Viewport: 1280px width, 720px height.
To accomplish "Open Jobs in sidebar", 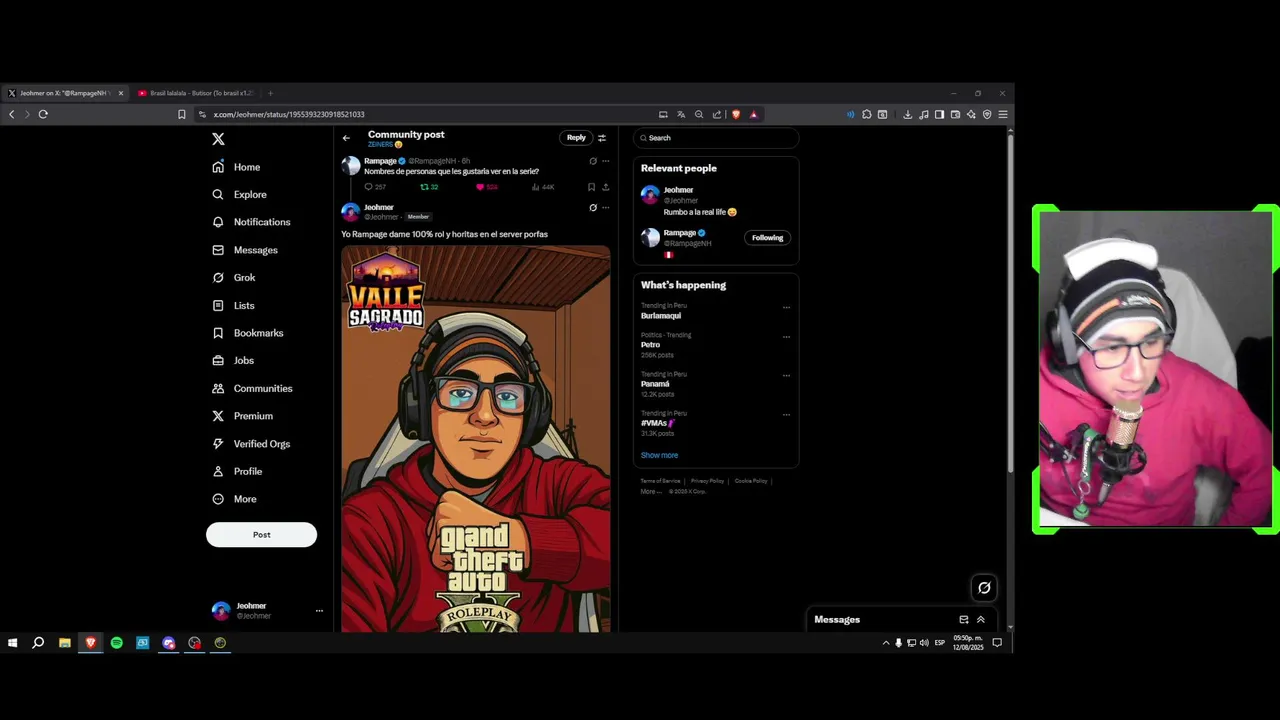I will click(233, 361).
